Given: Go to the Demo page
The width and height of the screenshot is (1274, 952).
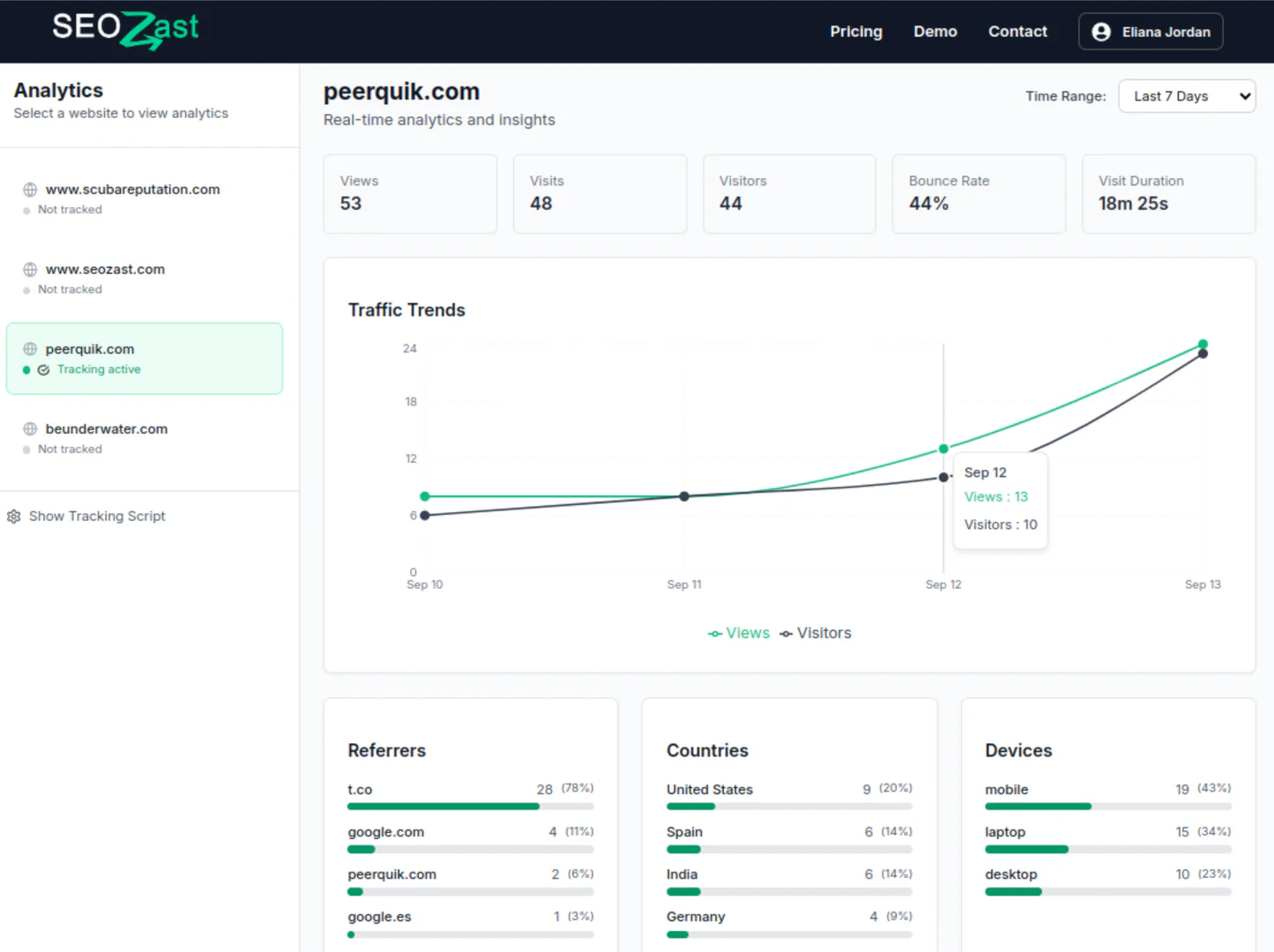Looking at the screenshot, I should point(935,32).
